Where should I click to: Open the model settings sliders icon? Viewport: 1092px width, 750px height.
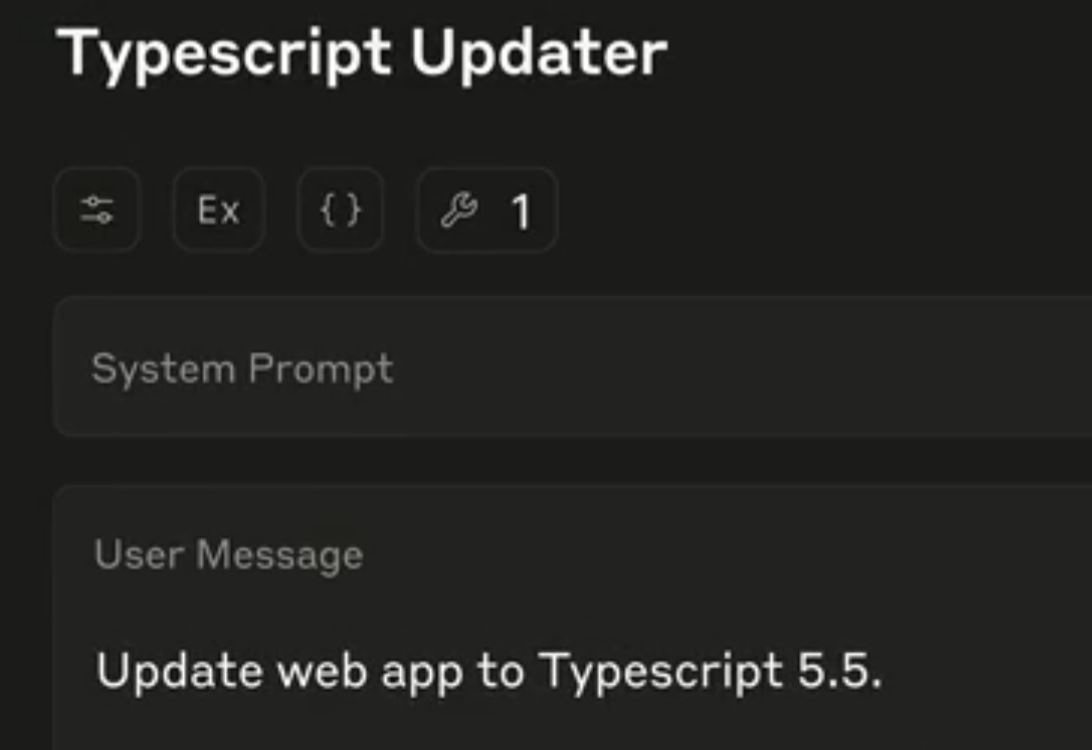click(97, 210)
